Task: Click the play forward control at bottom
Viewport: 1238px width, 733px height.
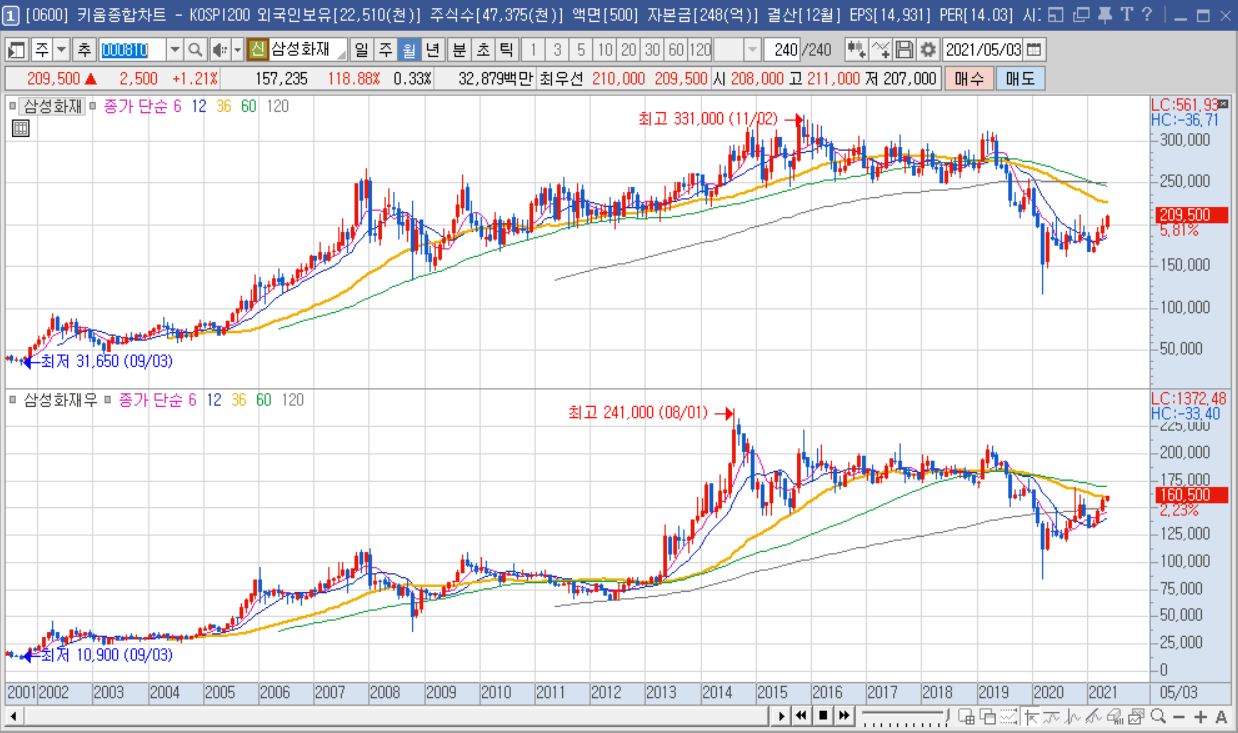Action: [x=783, y=716]
